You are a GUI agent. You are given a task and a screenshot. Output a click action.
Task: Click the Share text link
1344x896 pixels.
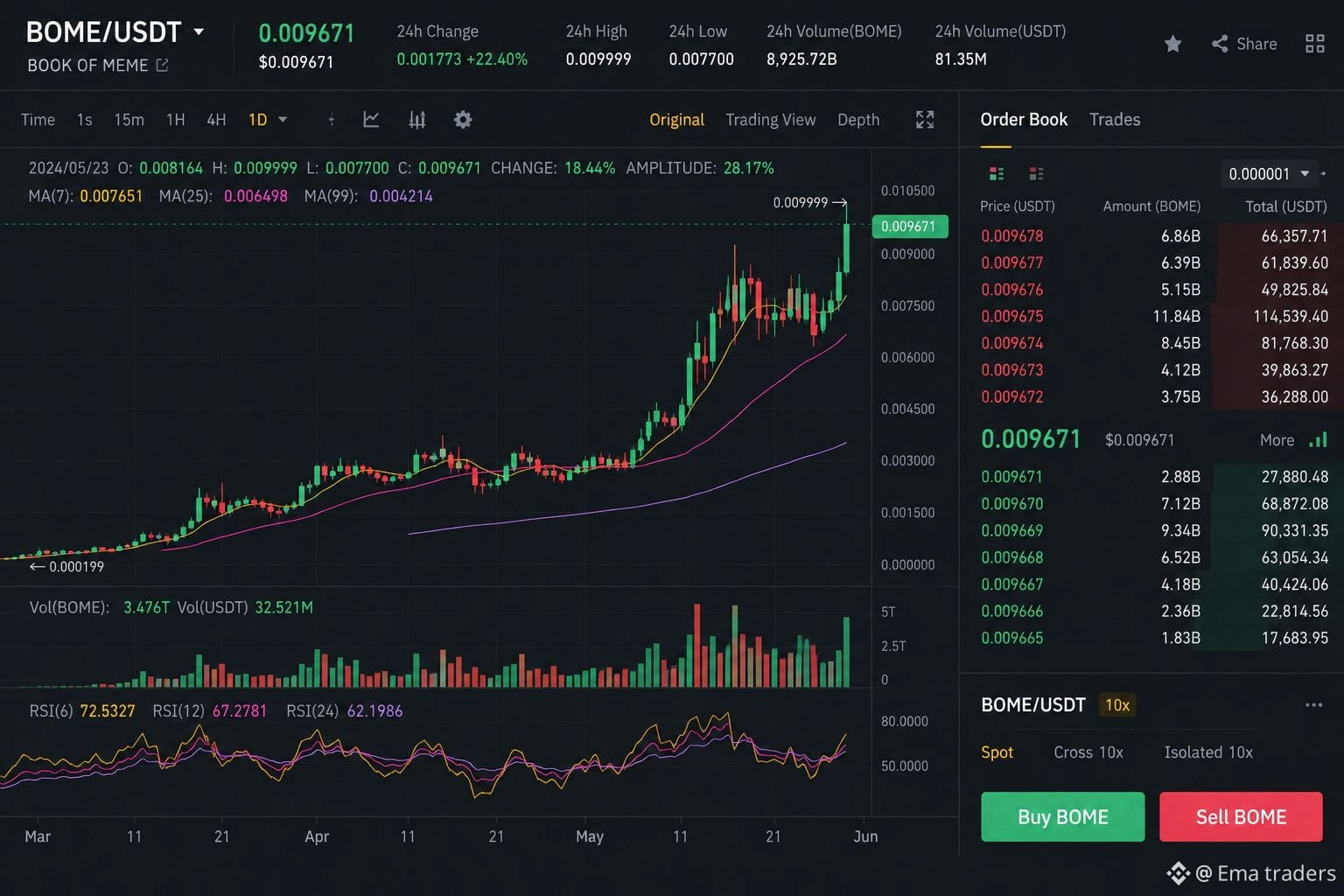1256,44
